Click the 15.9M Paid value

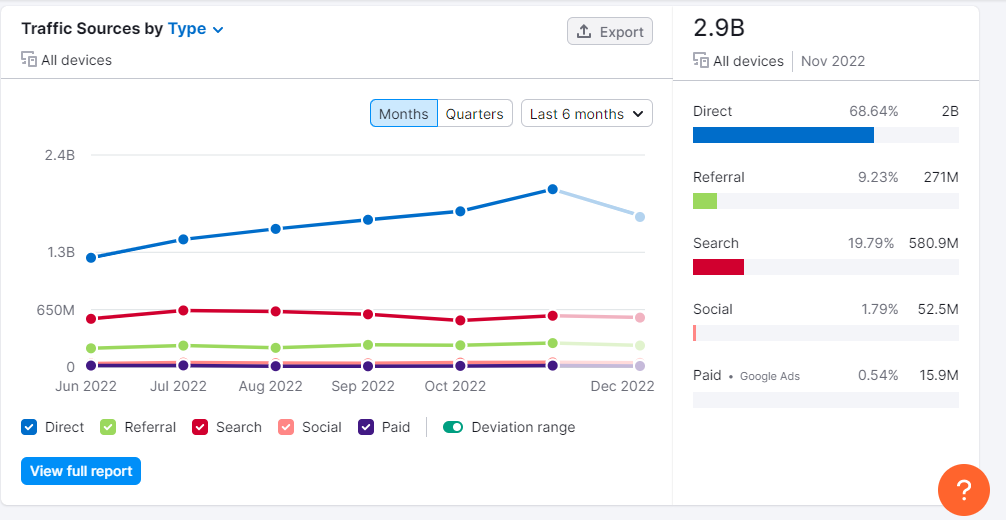939,376
